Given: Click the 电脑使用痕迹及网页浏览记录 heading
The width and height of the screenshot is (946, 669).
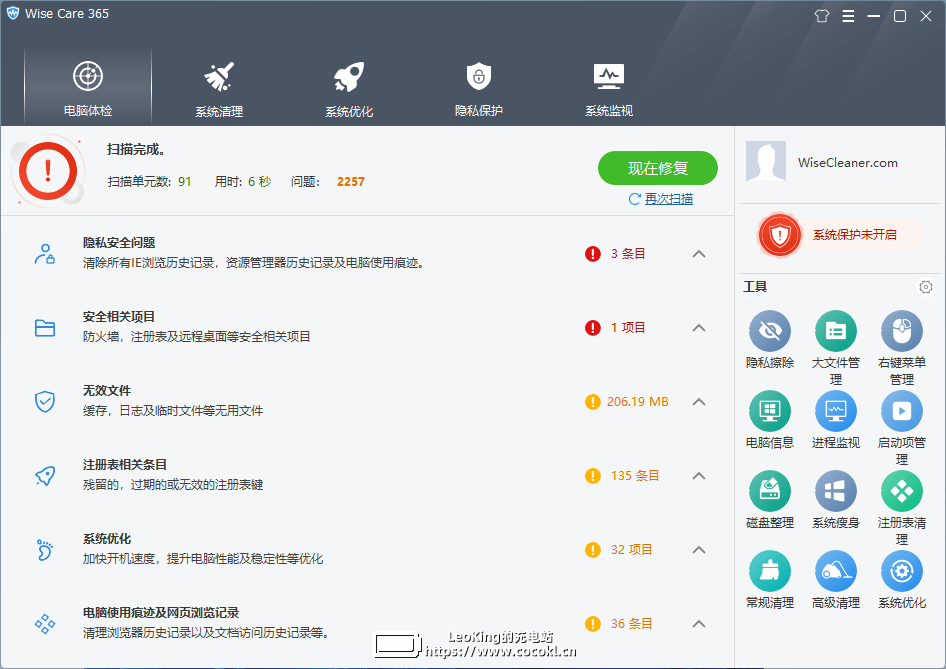Looking at the screenshot, I should [161, 613].
